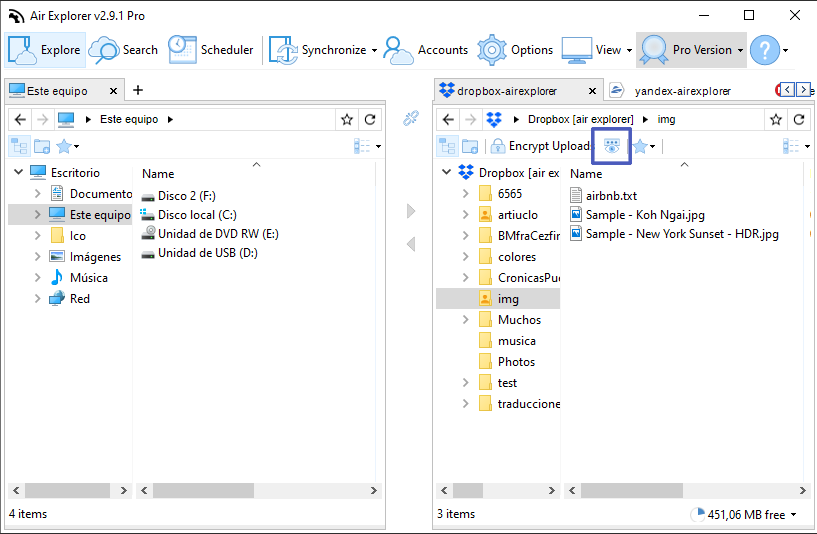Switch to the Este equipo tab
Screen dimensions: 817x534
click(57, 91)
